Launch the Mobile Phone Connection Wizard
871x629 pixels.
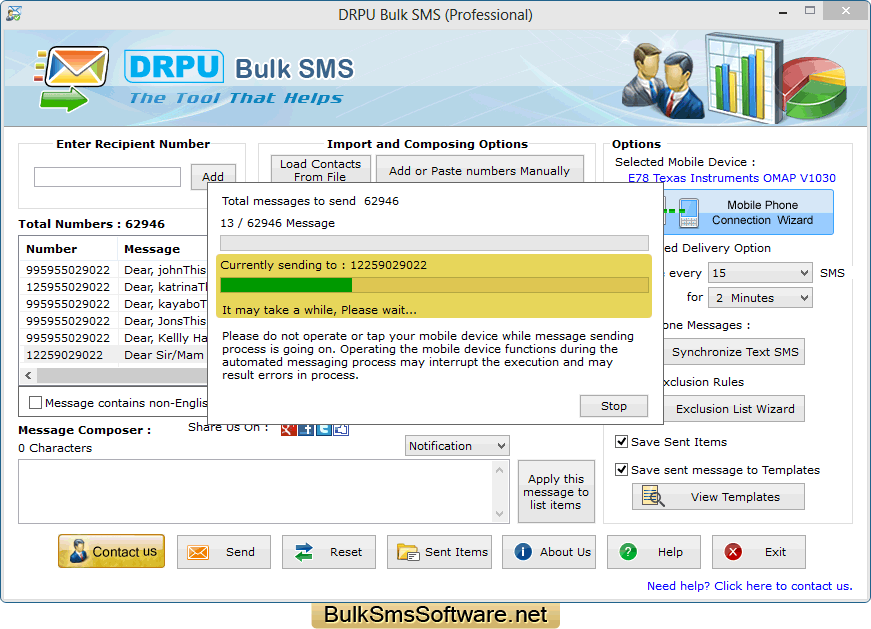pyautogui.click(x=749, y=212)
